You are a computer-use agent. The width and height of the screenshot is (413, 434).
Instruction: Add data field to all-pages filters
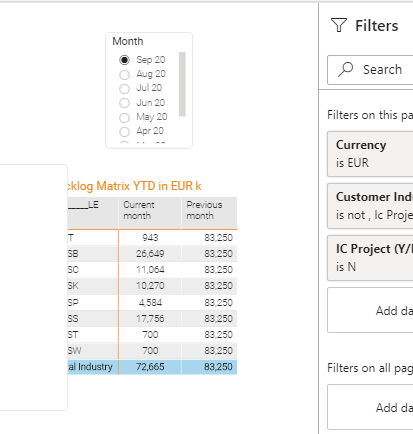370,407
